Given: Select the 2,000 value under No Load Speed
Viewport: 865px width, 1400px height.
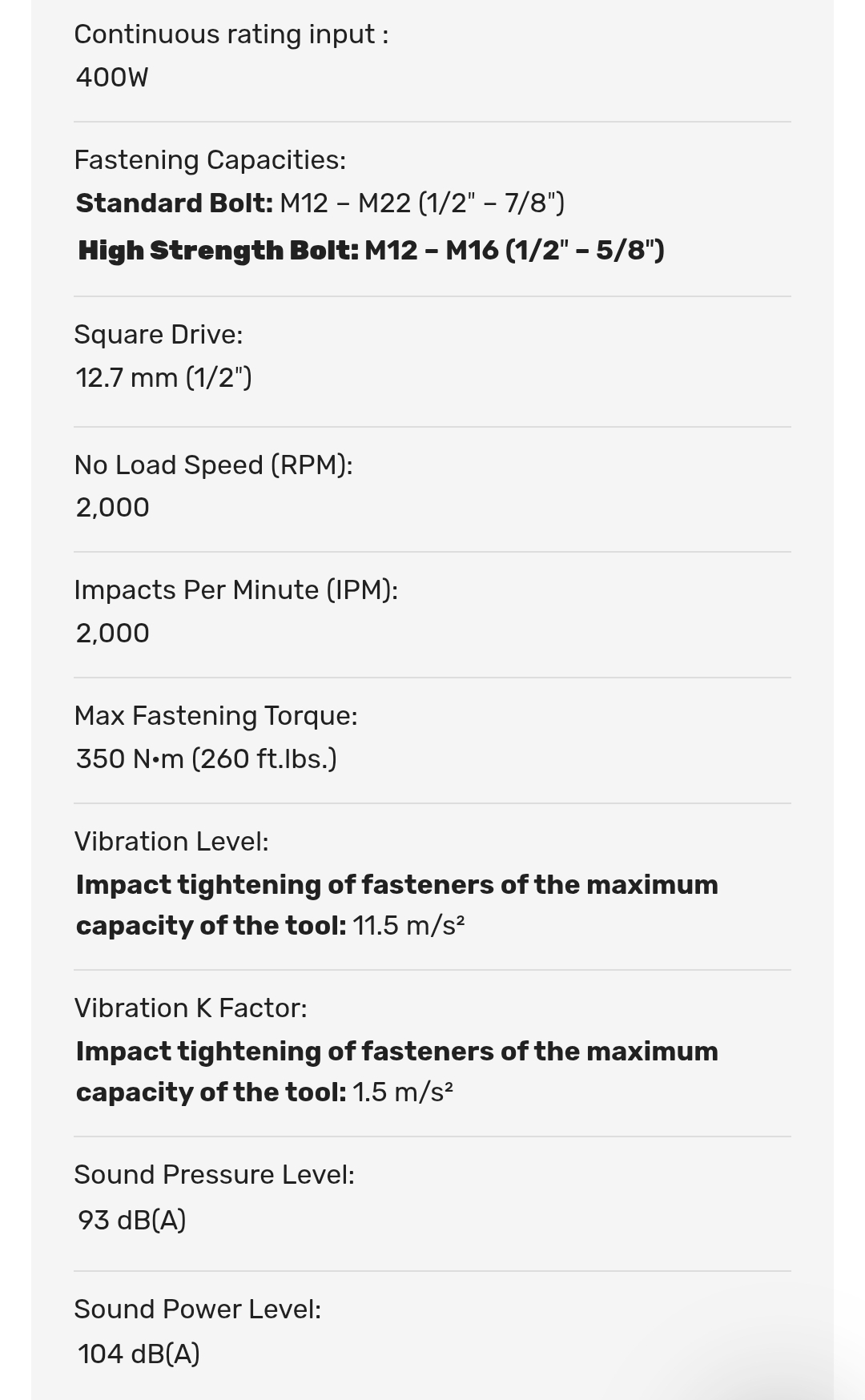Looking at the screenshot, I should (x=112, y=508).
